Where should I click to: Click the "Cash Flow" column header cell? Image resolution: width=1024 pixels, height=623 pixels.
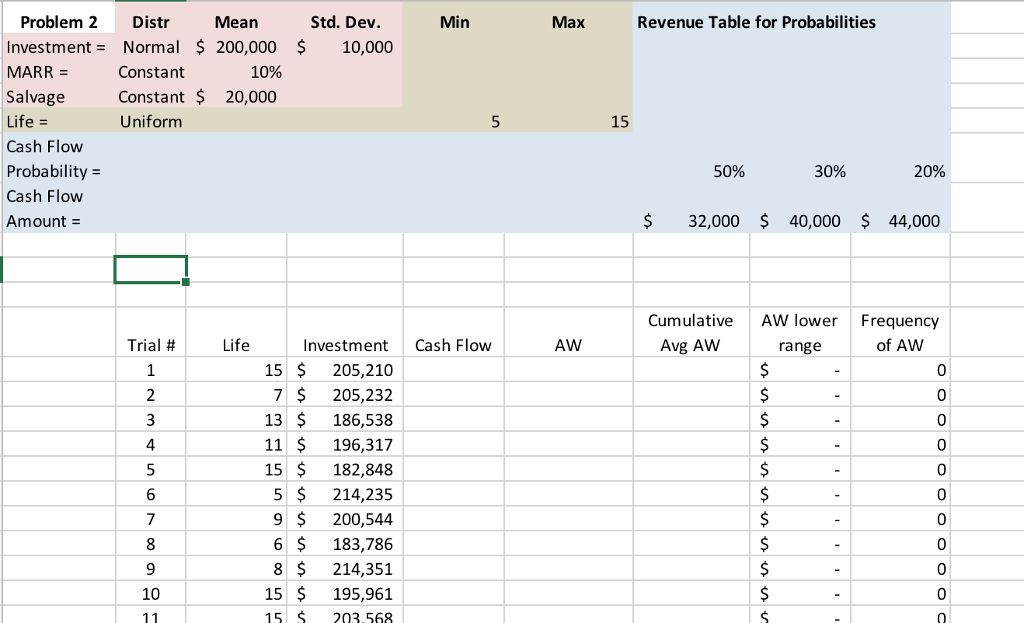point(453,345)
